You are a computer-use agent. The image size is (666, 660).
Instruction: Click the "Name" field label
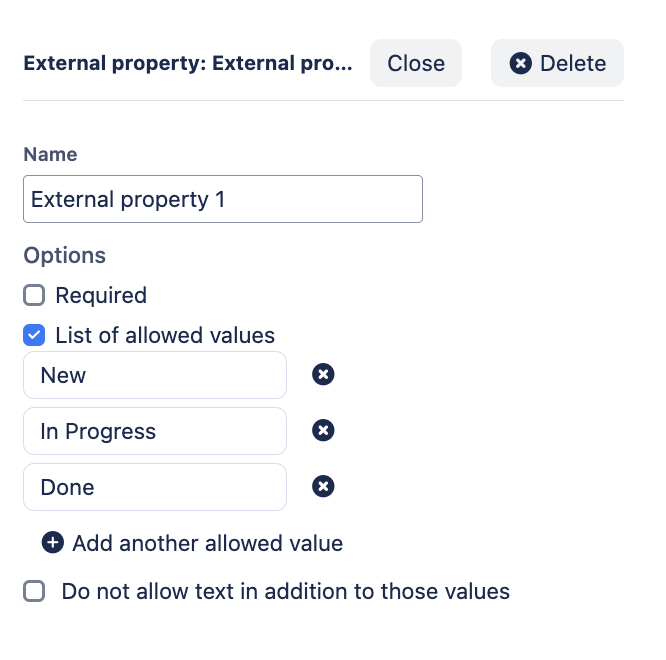50,154
